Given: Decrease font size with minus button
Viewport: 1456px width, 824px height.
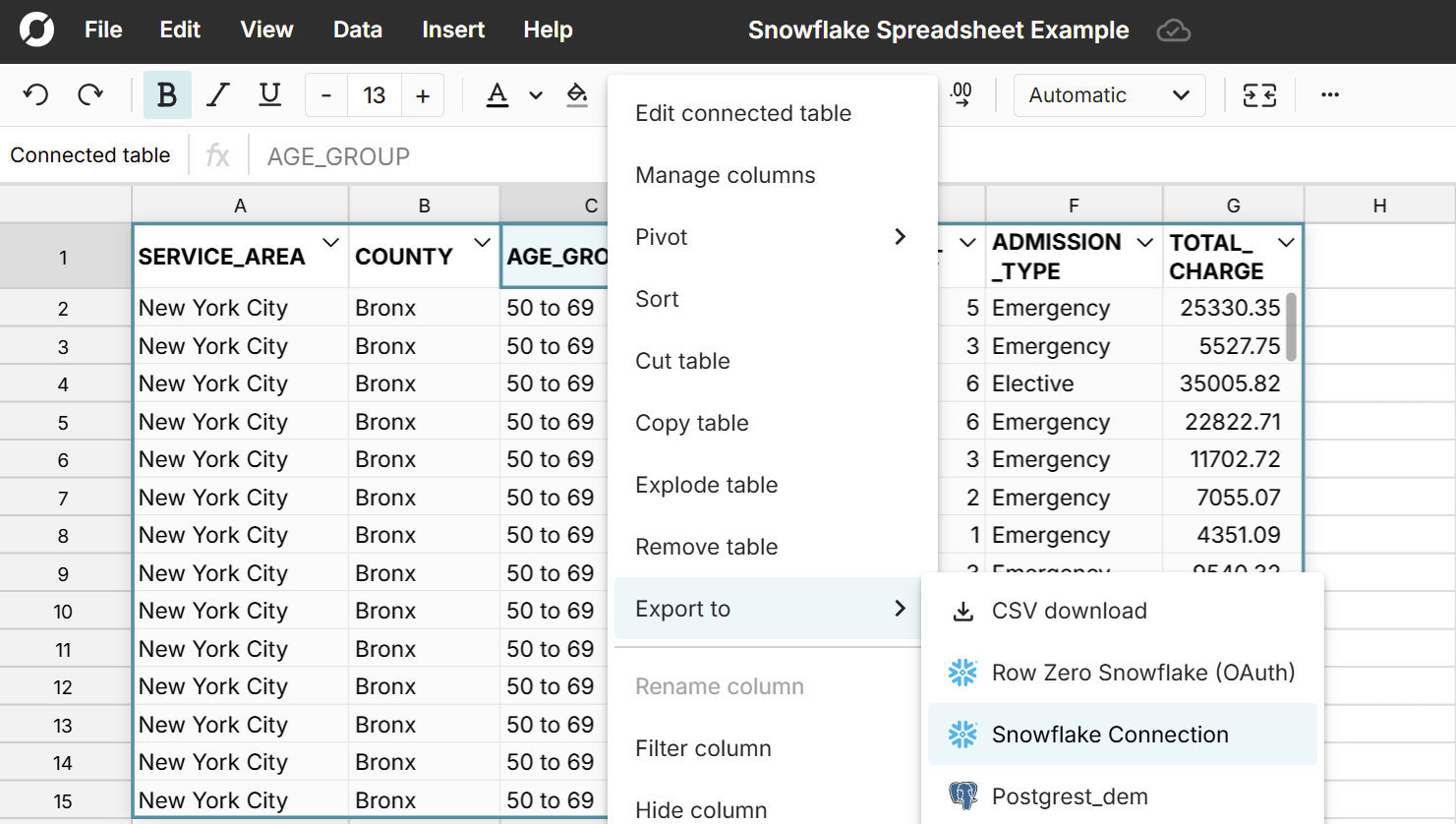Looking at the screenshot, I should (326, 95).
